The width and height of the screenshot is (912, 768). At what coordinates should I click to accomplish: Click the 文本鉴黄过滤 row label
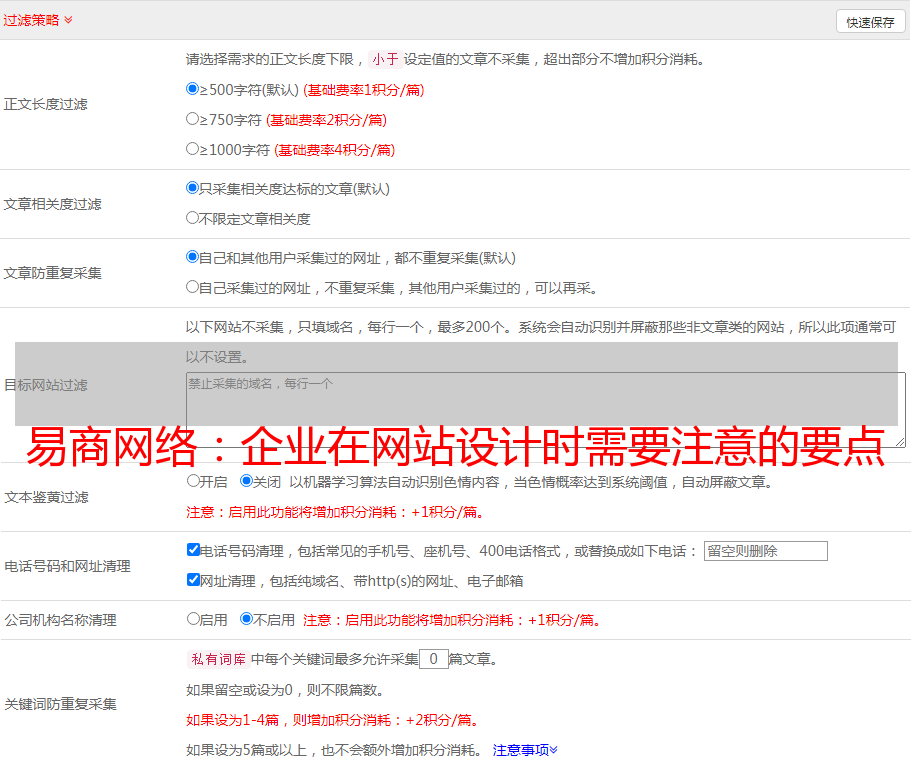pyautogui.click(x=47, y=497)
